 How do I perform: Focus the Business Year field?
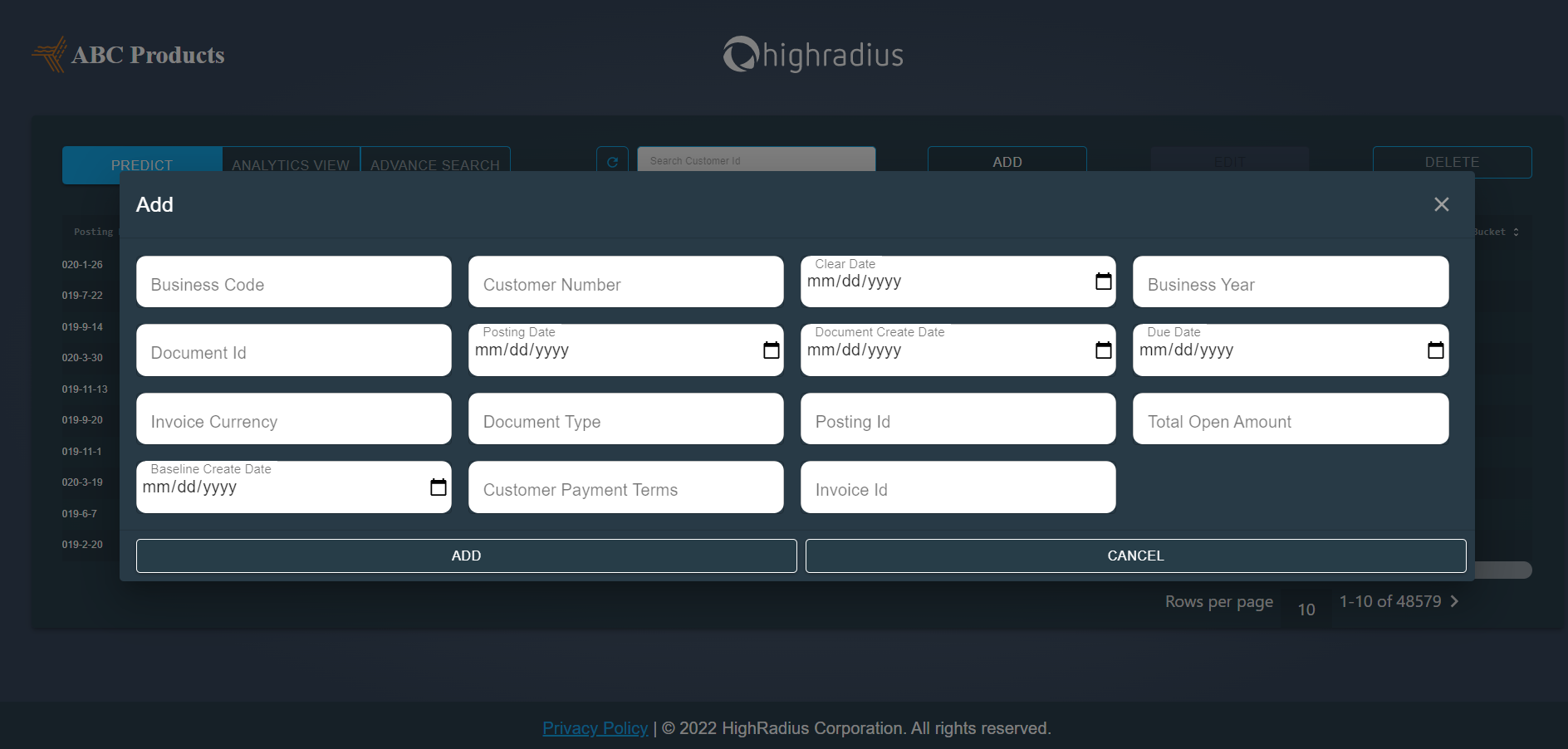(1290, 281)
